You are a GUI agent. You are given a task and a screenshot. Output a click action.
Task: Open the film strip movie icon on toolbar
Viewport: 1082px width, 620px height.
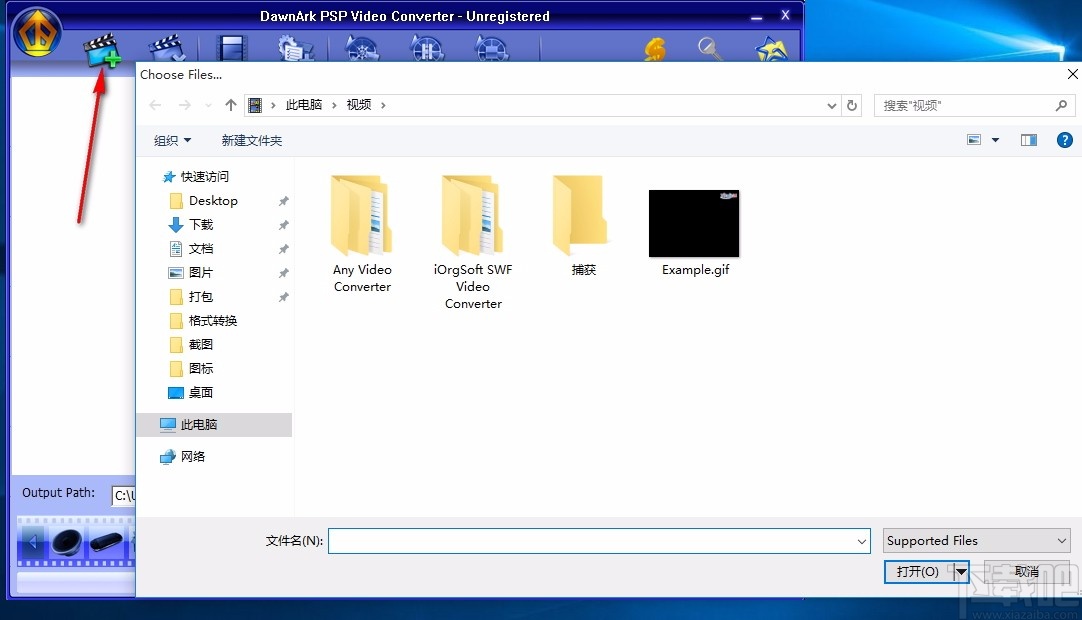231,47
